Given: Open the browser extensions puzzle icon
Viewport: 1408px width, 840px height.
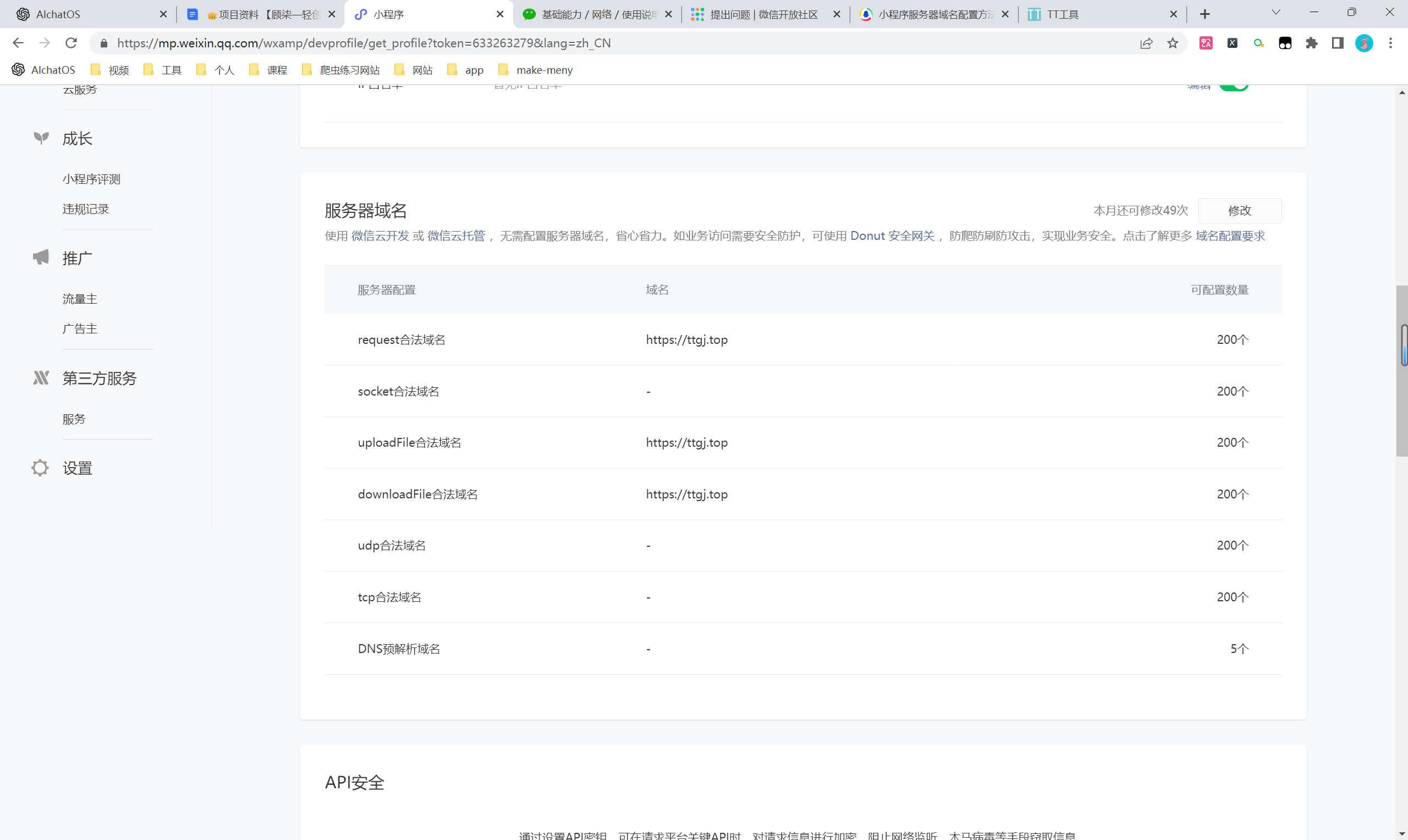Looking at the screenshot, I should pos(1311,43).
